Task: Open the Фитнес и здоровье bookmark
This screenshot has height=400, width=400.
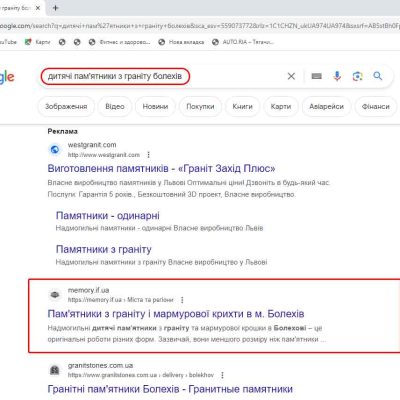Action: click(x=119, y=42)
